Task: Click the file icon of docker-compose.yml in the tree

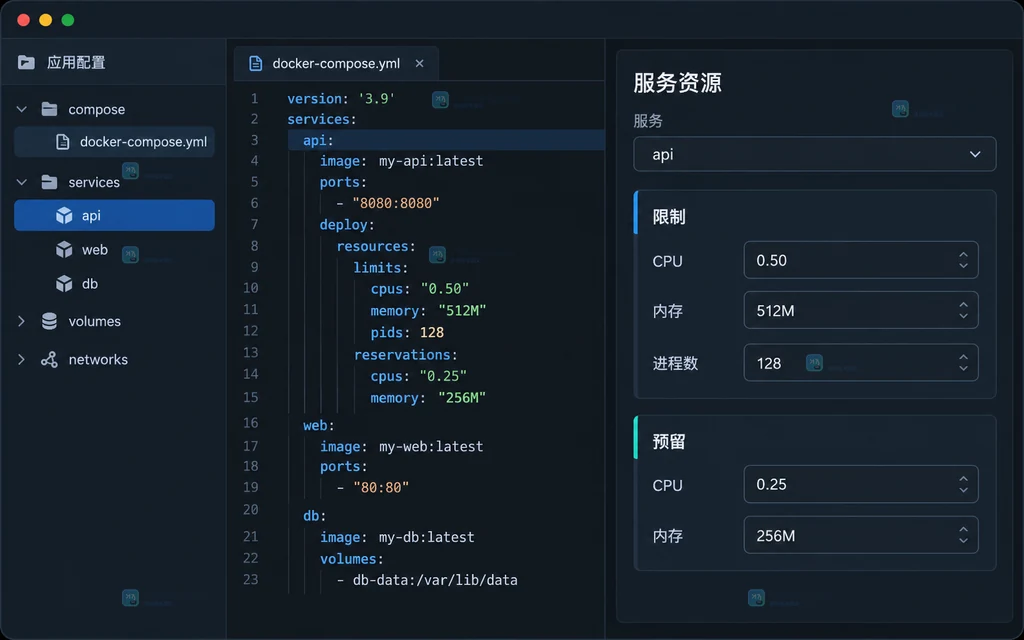Action: click(63, 142)
